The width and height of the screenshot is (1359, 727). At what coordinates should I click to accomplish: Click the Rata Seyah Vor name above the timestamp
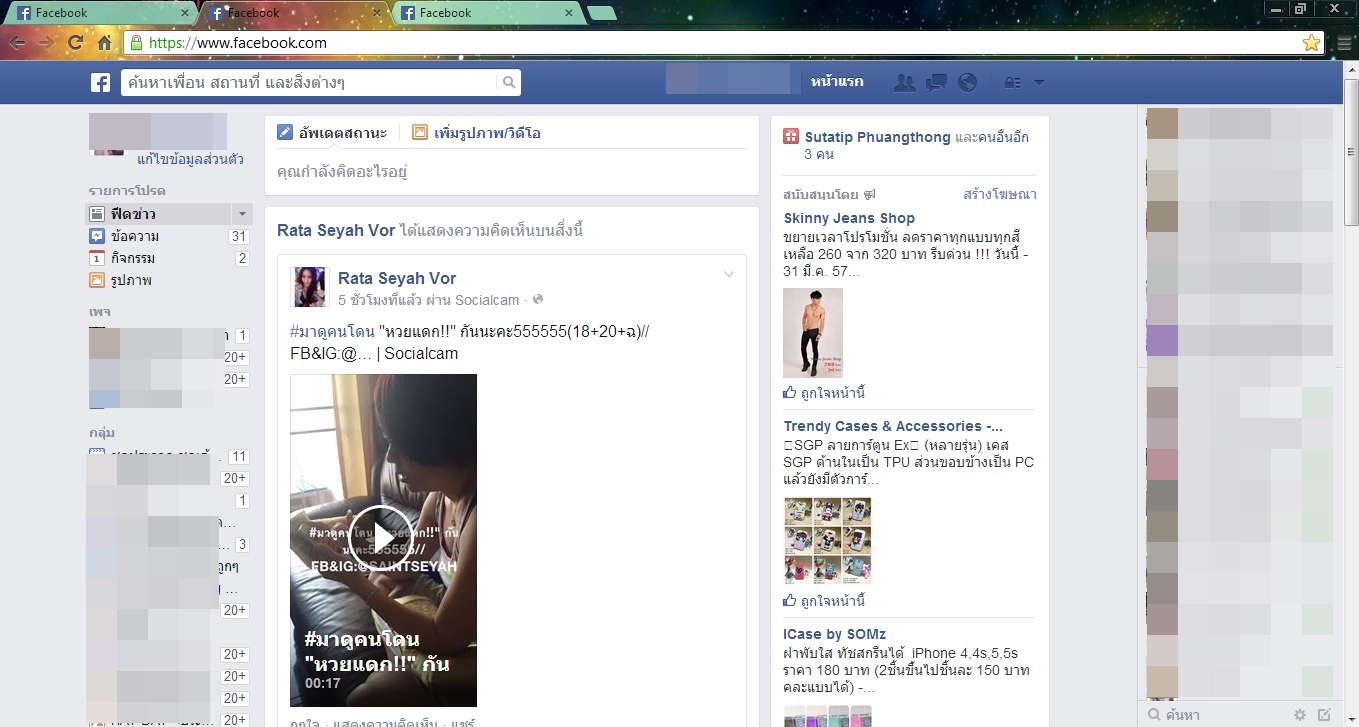[x=397, y=278]
